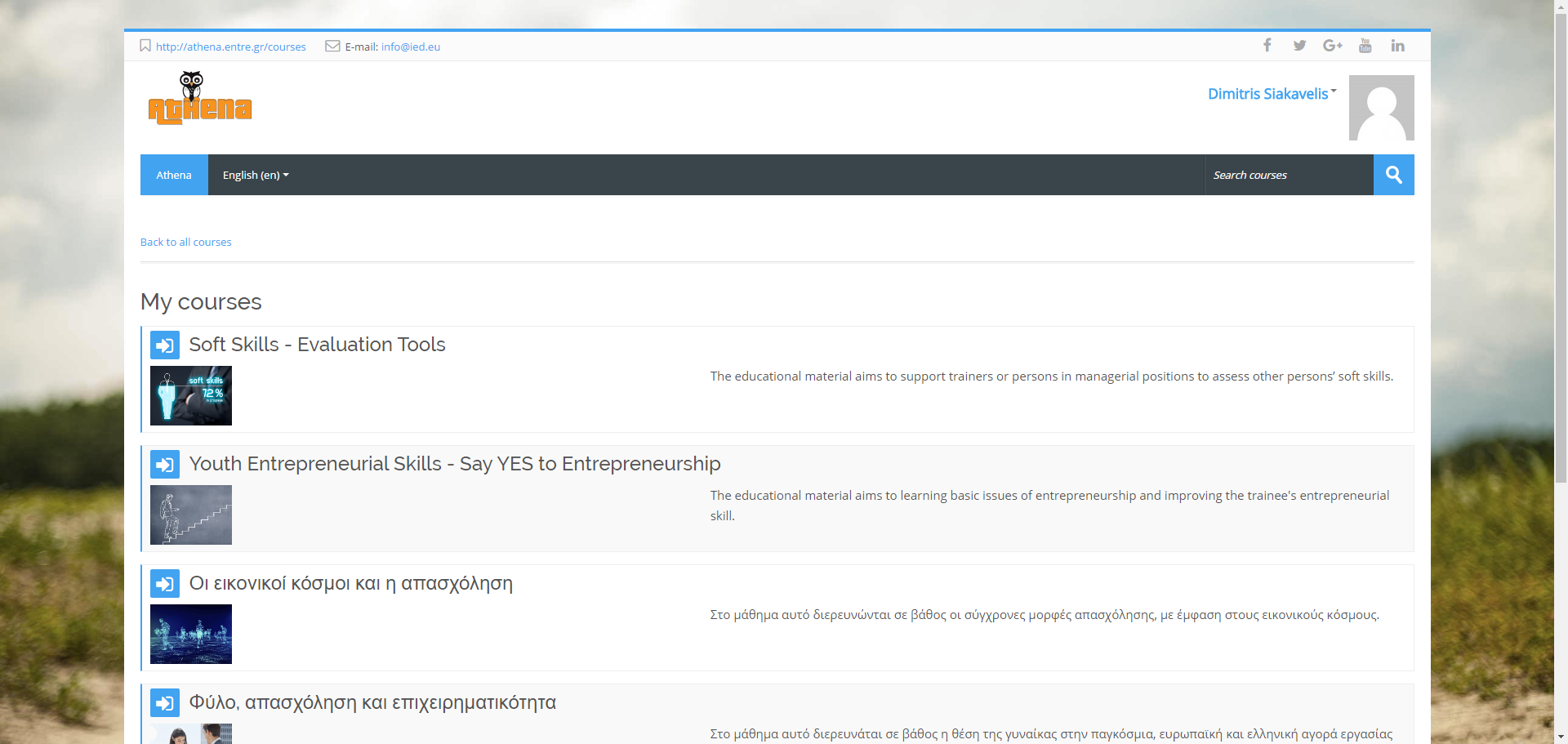Open the athena.entre.gr/courses link
This screenshot has height=744, width=1568.
coord(230,47)
